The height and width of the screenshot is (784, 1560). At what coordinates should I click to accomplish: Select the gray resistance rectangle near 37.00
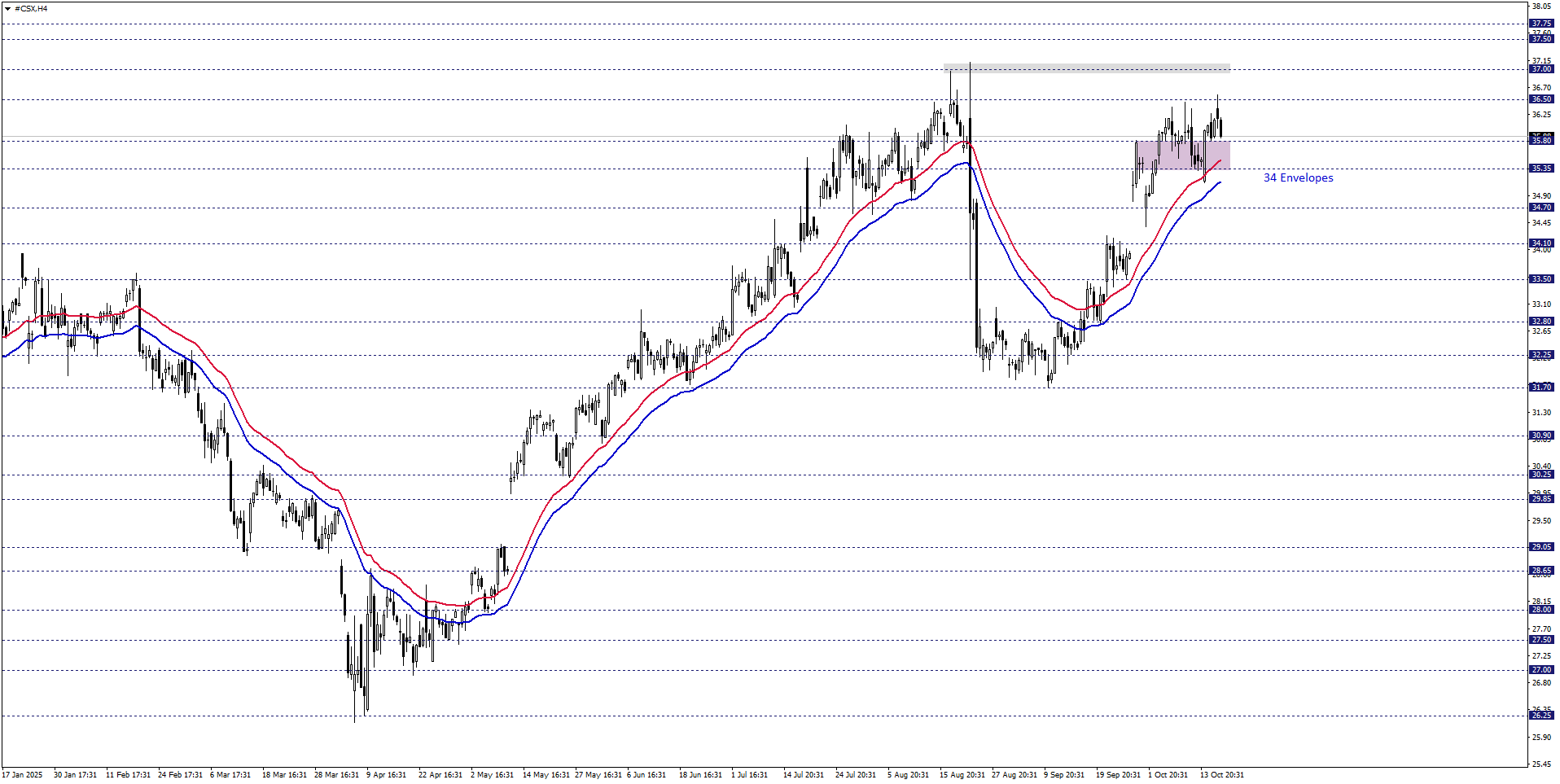[x=1086, y=68]
